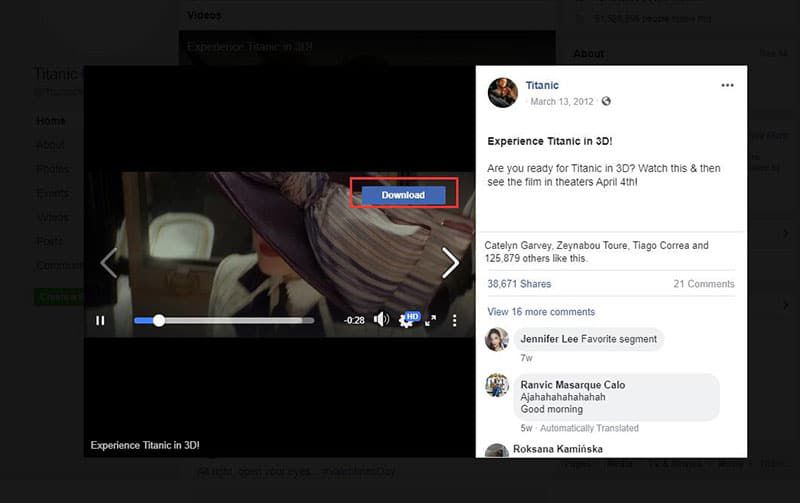Screen dimensions: 800x503
Task: Open Jennifer Lee's profile avatar
Action: [x=497, y=339]
